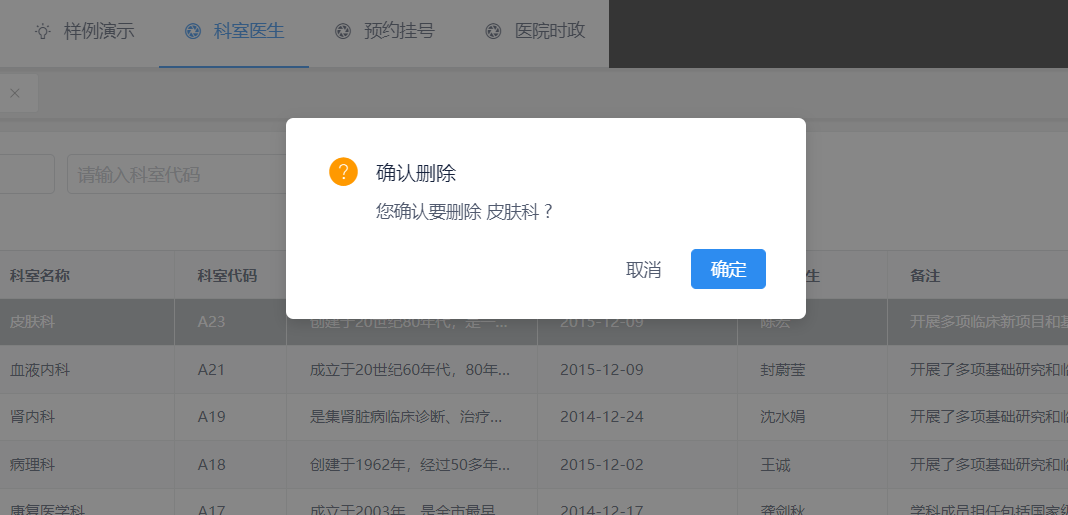Image resolution: width=1068 pixels, height=515 pixels.
Task: Click the 取消 cancel button
Action: click(644, 269)
